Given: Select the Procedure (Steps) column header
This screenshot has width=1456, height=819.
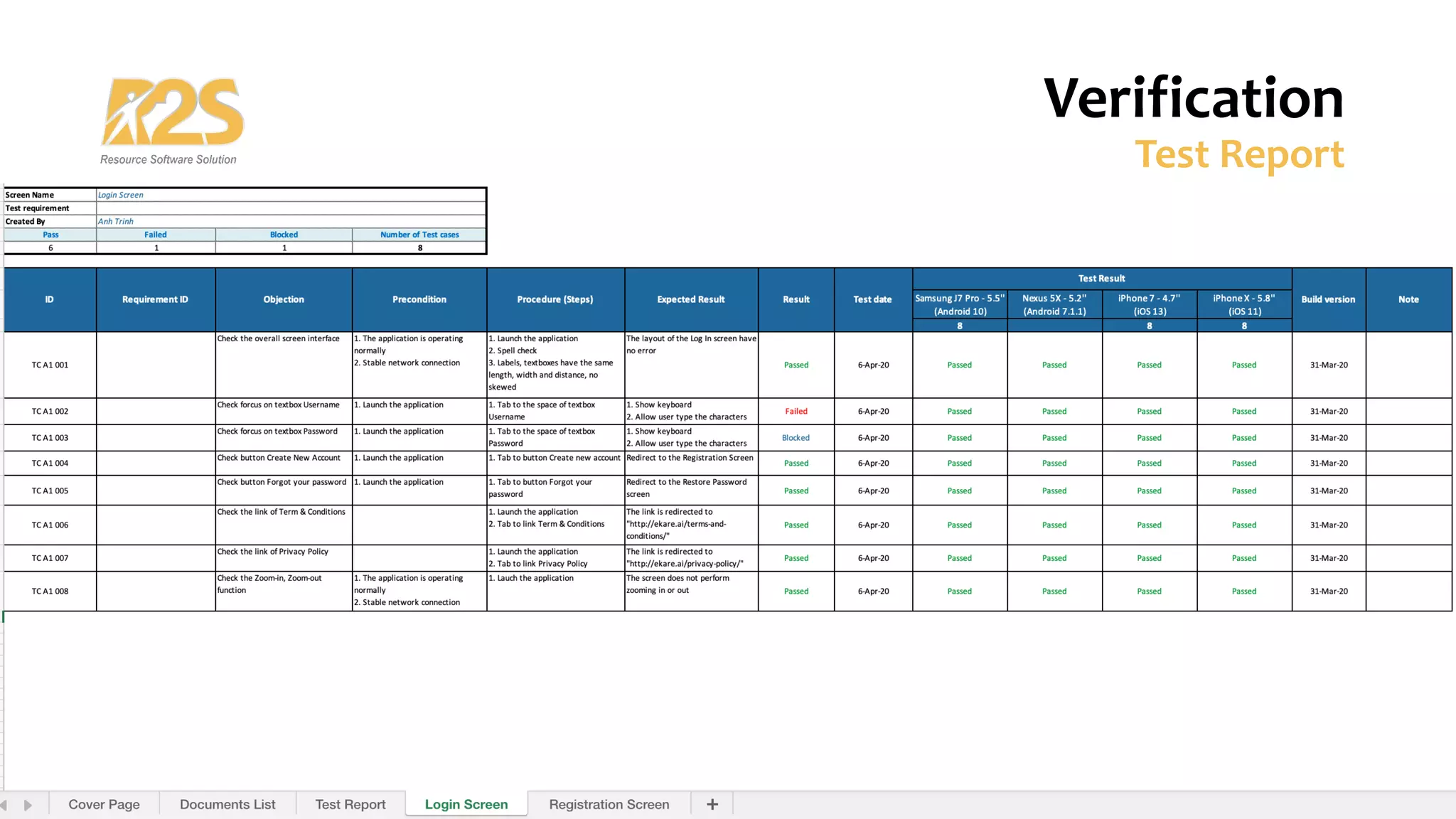Looking at the screenshot, I should pyautogui.click(x=555, y=299).
